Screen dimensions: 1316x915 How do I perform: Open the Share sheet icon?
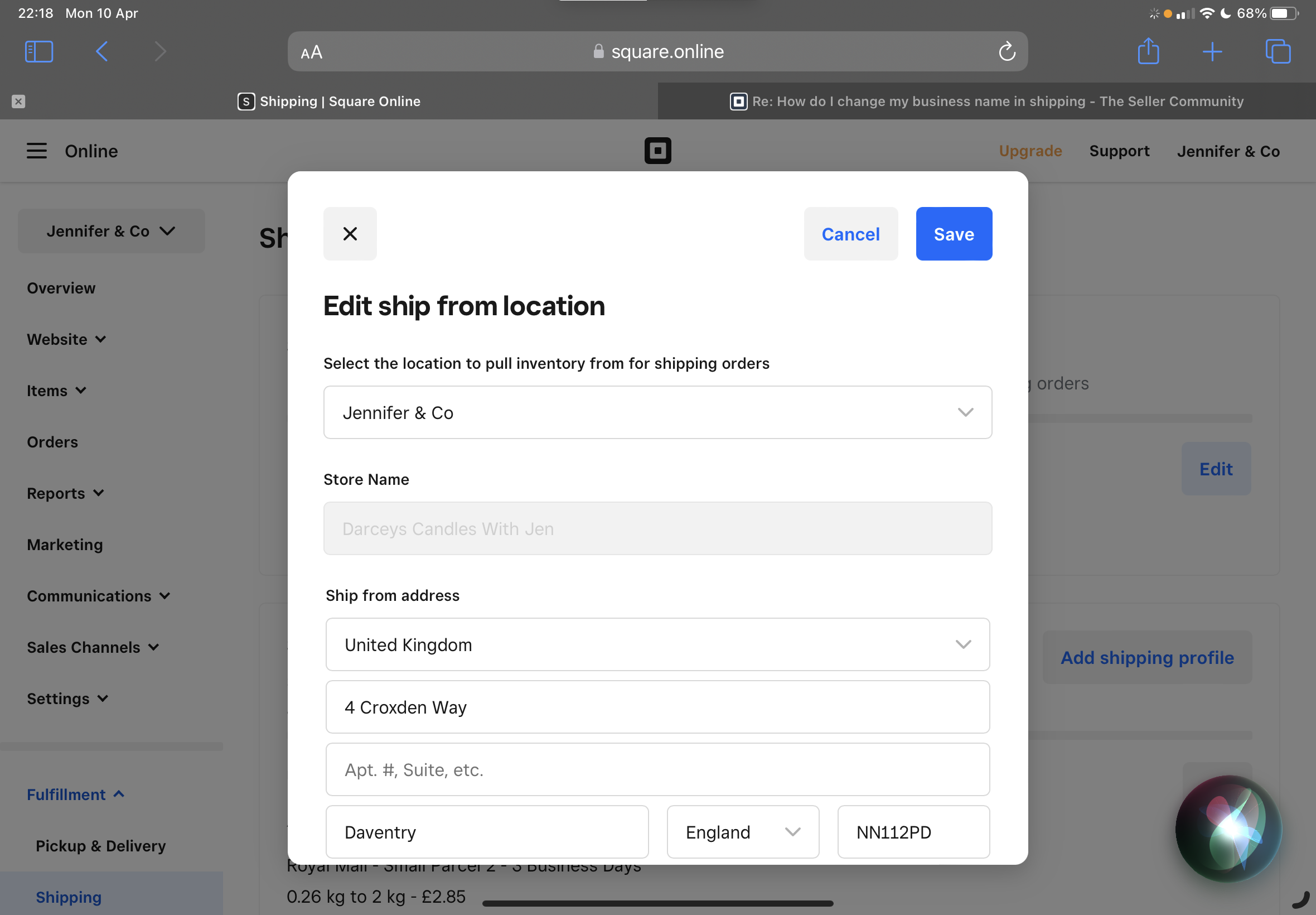tap(1149, 51)
